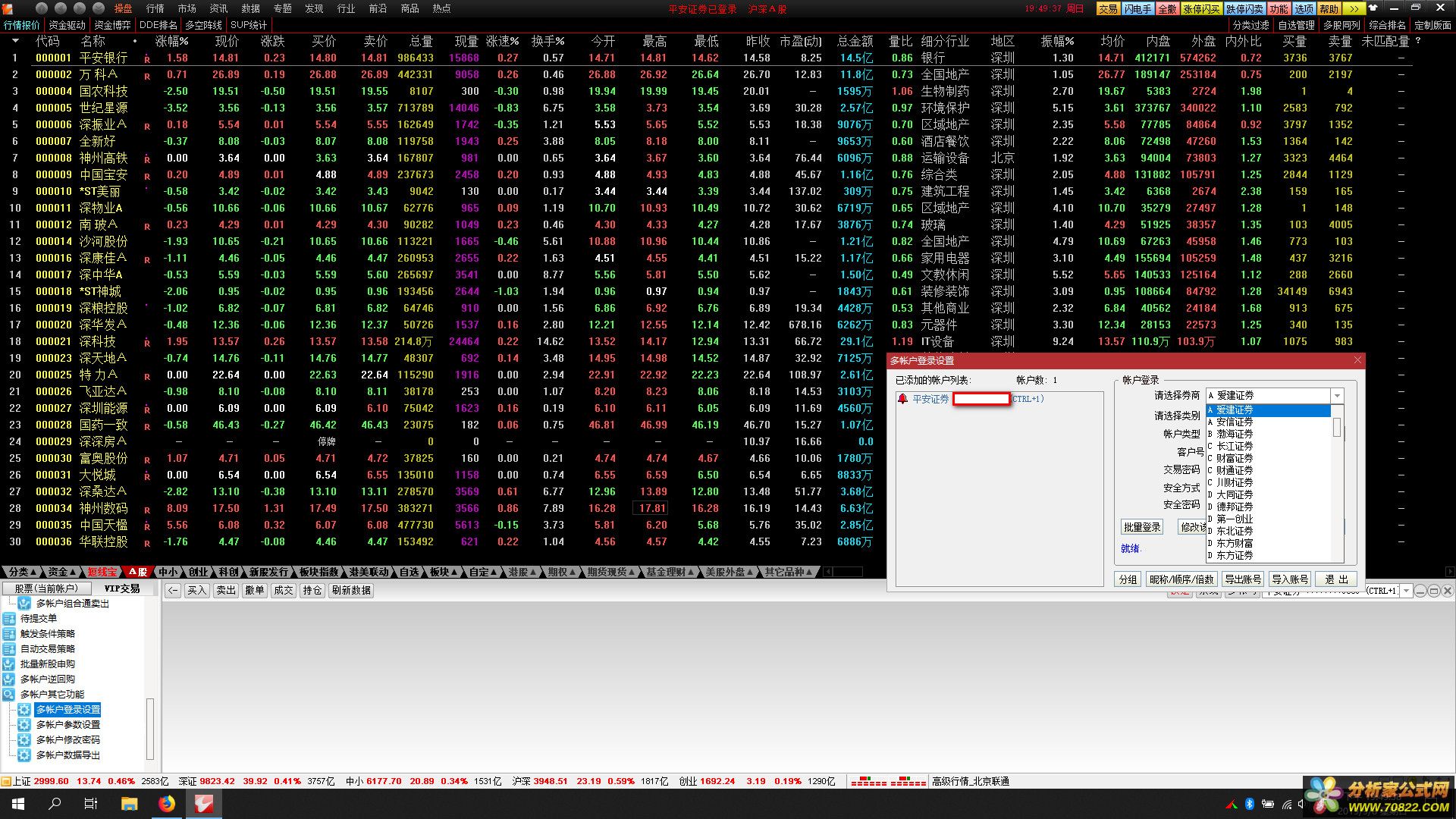This screenshot has width=1456, height=819.
Task: Click the red trading app taskbar icon
Action: 204,803
